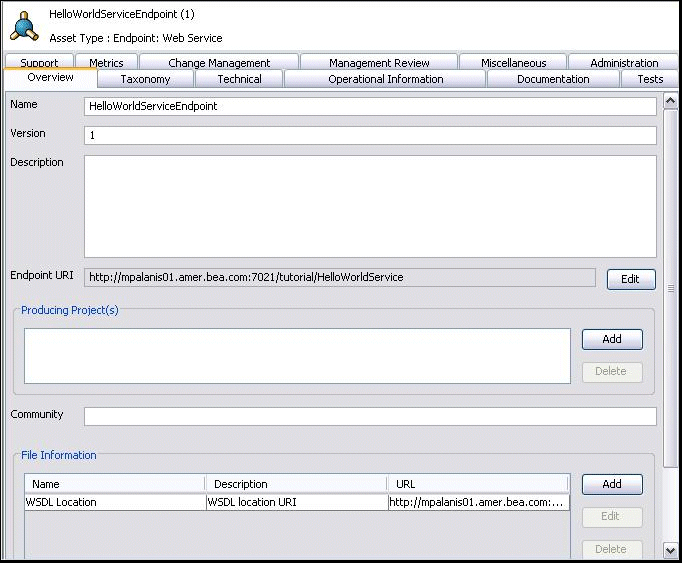The image size is (682, 563).
Task: Open the Metrics tab
Action: pyautogui.click(x=107, y=62)
